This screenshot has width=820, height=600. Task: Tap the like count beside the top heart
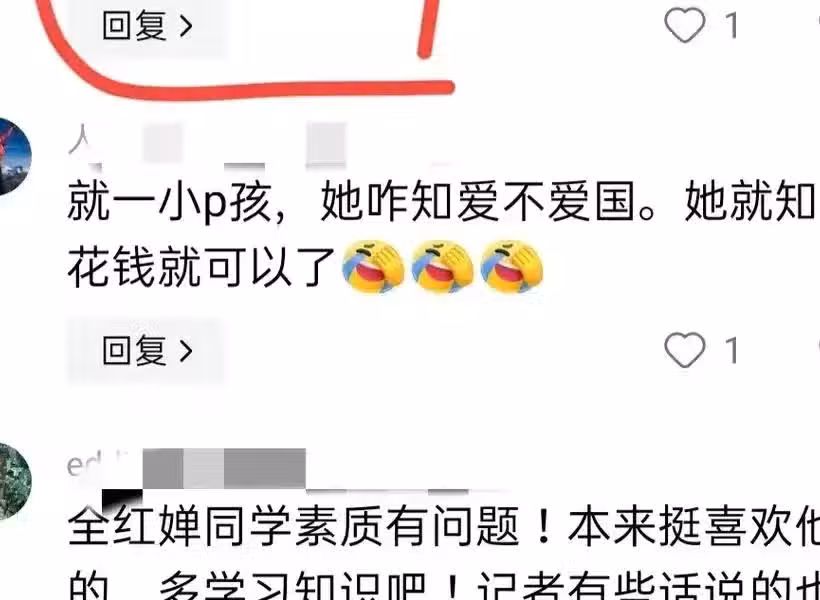(x=732, y=25)
